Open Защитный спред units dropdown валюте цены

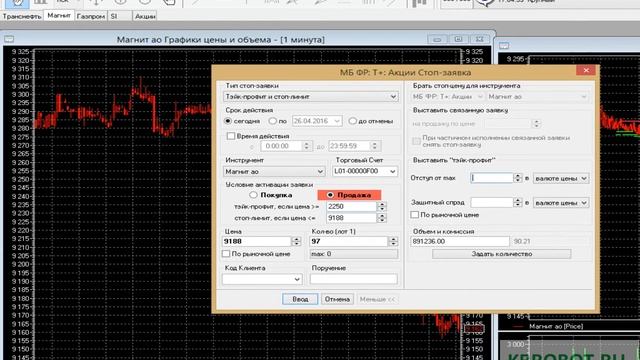click(561, 203)
